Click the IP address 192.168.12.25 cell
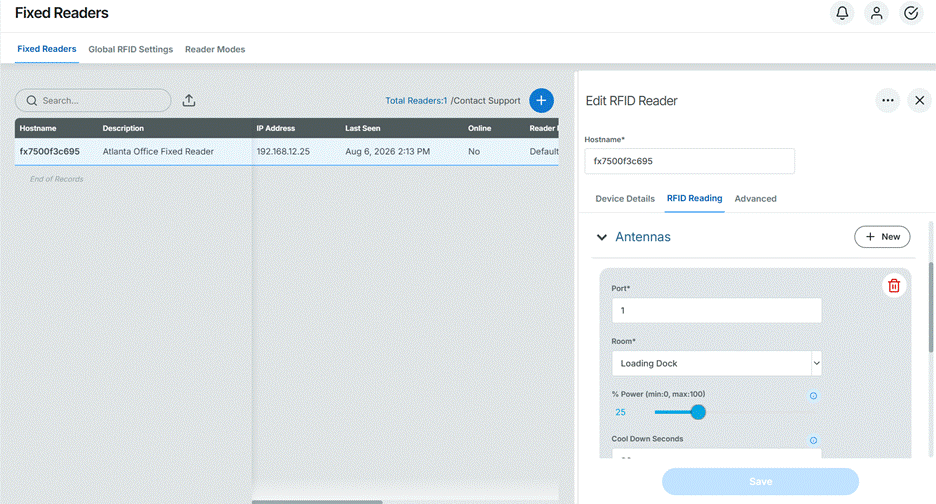The width and height of the screenshot is (936, 504). [x=283, y=151]
